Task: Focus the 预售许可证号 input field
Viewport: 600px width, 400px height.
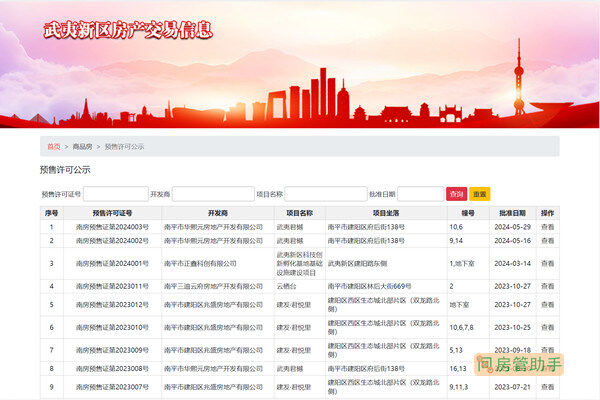Action: pyautogui.click(x=116, y=194)
